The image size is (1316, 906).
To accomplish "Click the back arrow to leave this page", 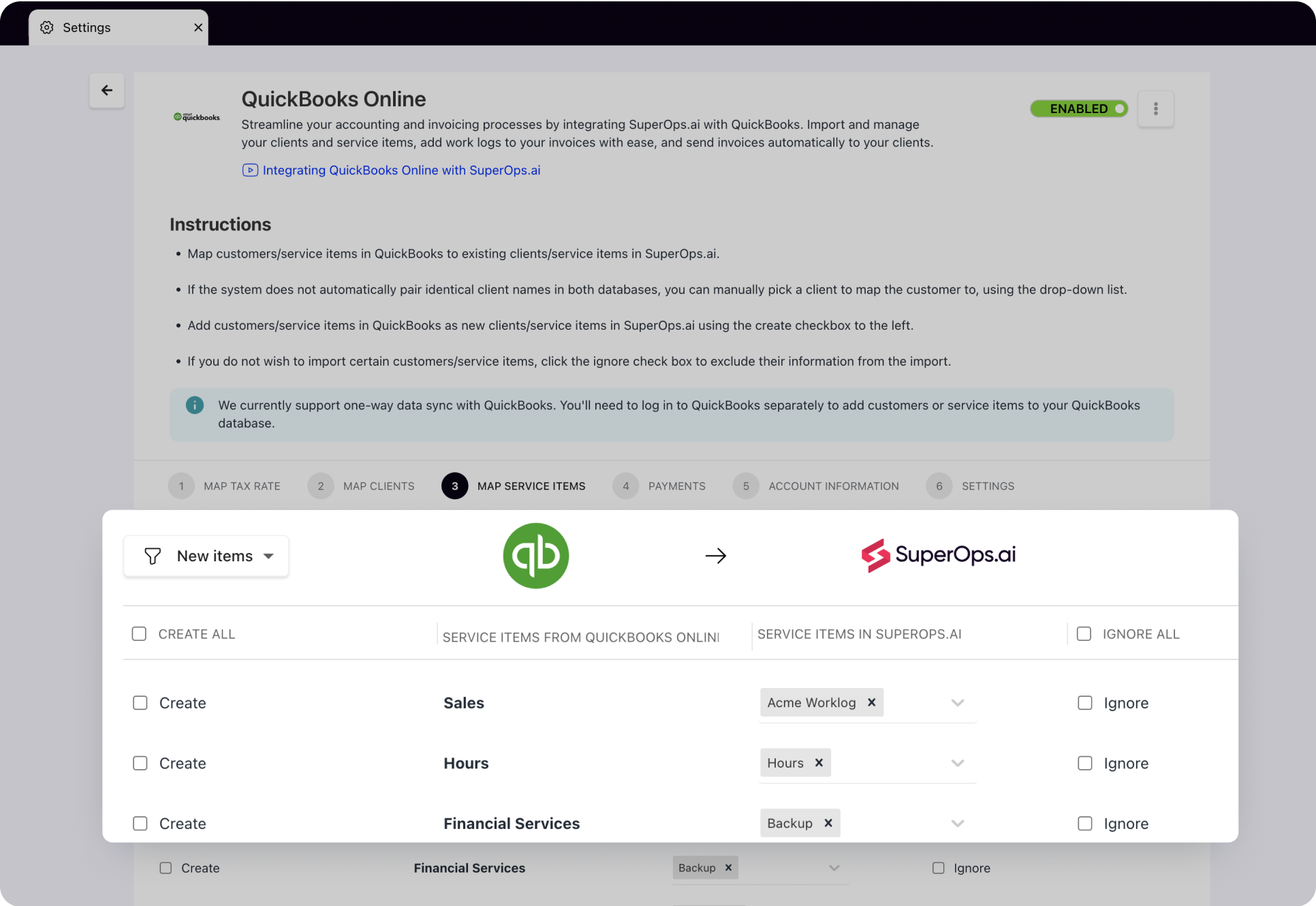I will click(107, 90).
